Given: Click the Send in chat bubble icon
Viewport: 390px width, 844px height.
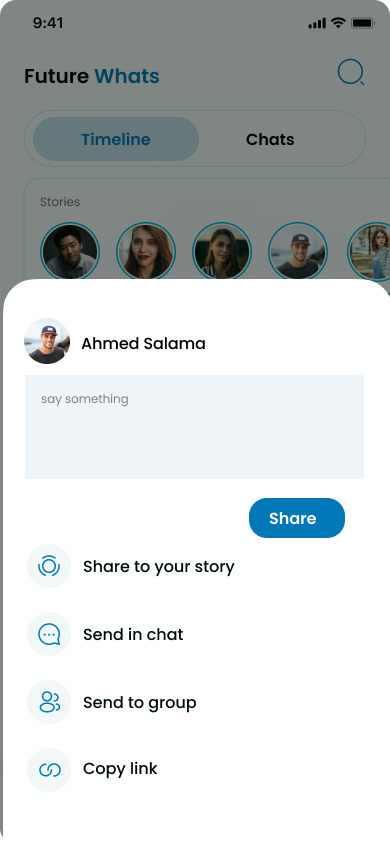Looking at the screenshot, I should 49,634.
